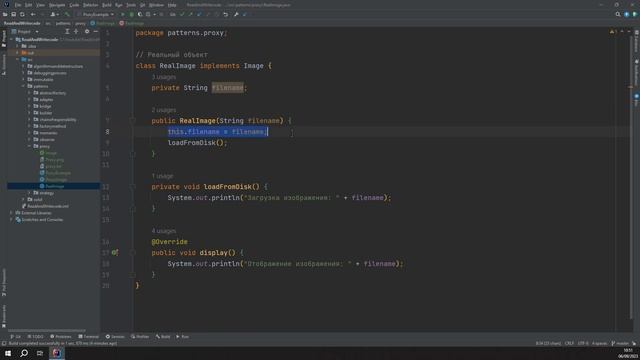Collapse the proxy package node

click(29, 146)
